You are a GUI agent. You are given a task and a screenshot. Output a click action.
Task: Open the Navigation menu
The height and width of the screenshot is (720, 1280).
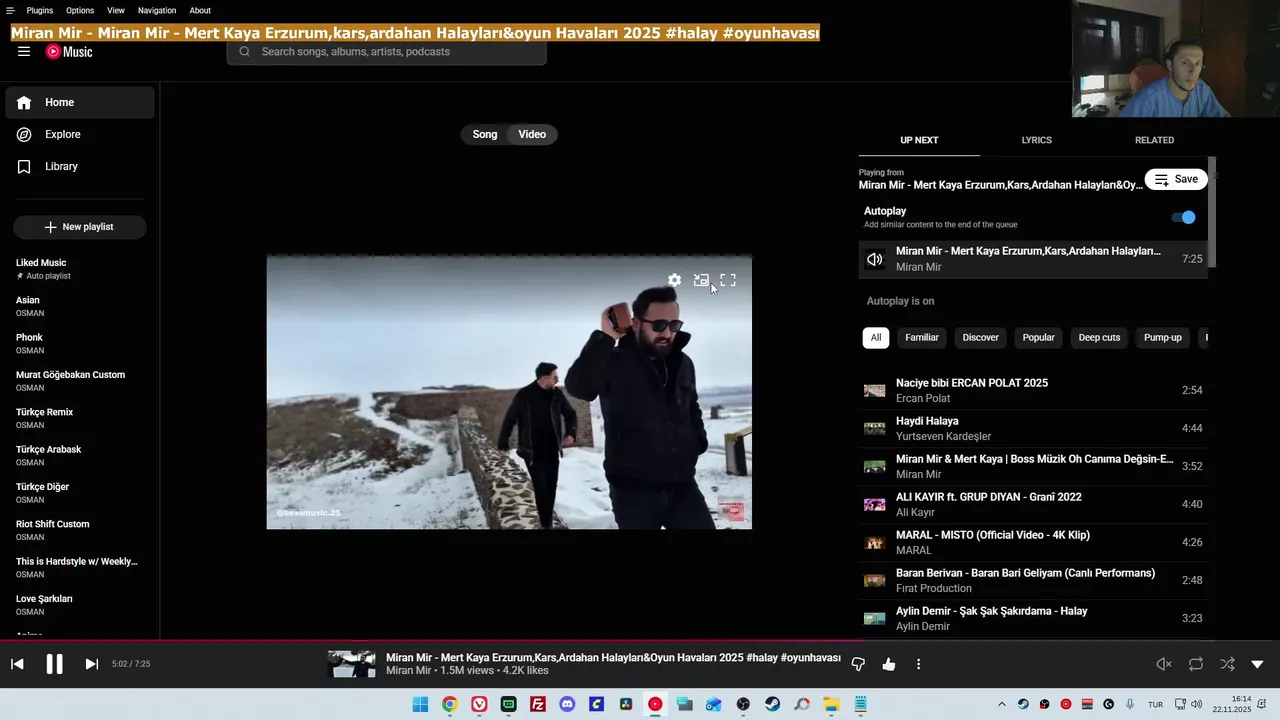[157, 10]
